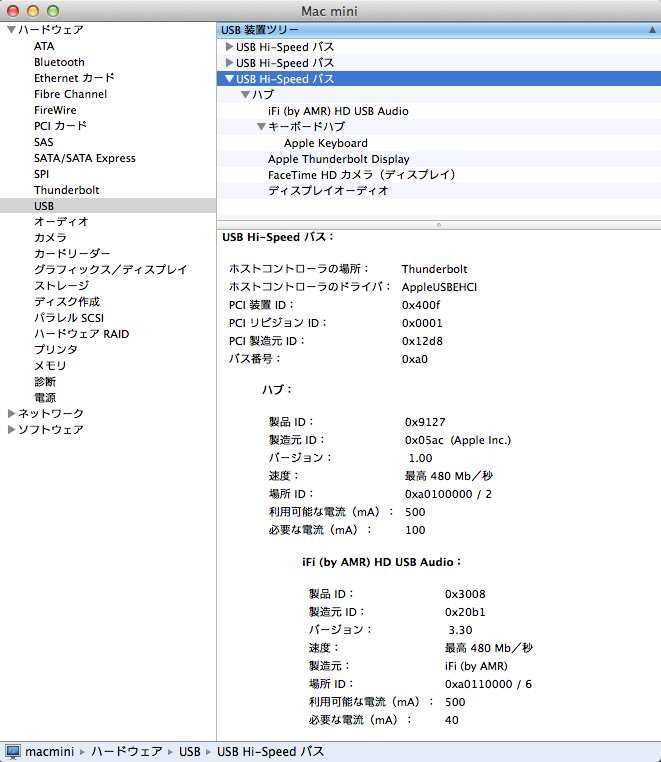Select Thunderbolt in the sidebar

point(67,190)
